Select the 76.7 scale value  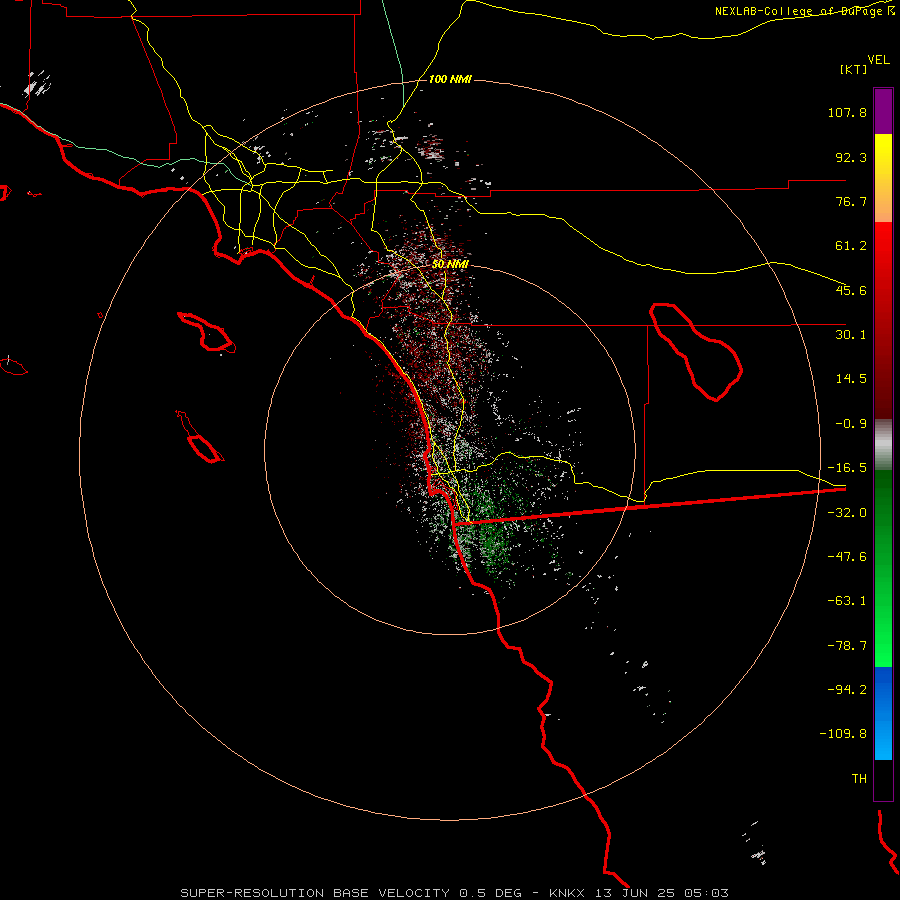(851, 201)
